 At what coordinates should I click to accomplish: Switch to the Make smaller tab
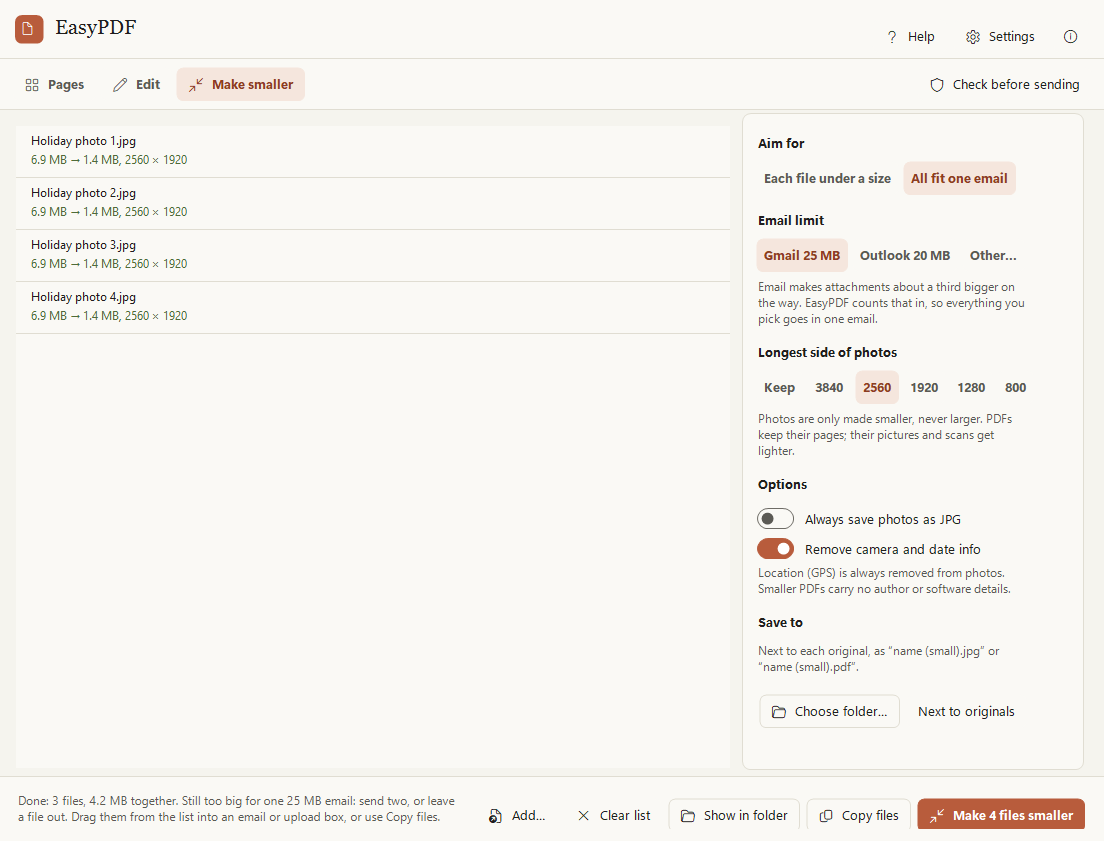240,85
